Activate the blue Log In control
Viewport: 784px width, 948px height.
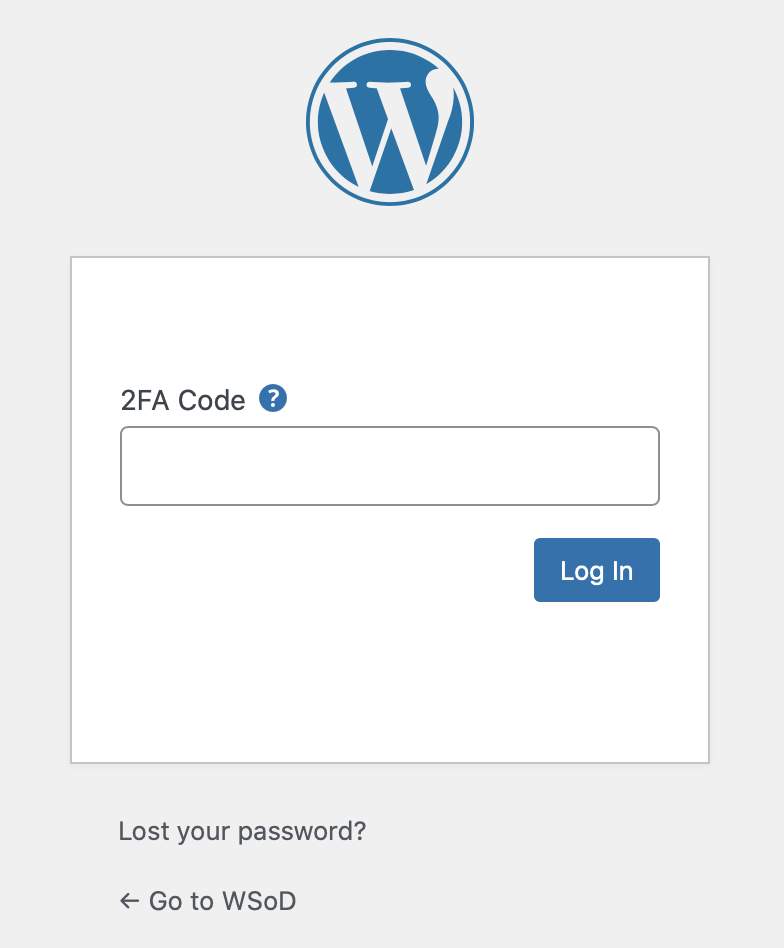(x=596, y=569)
